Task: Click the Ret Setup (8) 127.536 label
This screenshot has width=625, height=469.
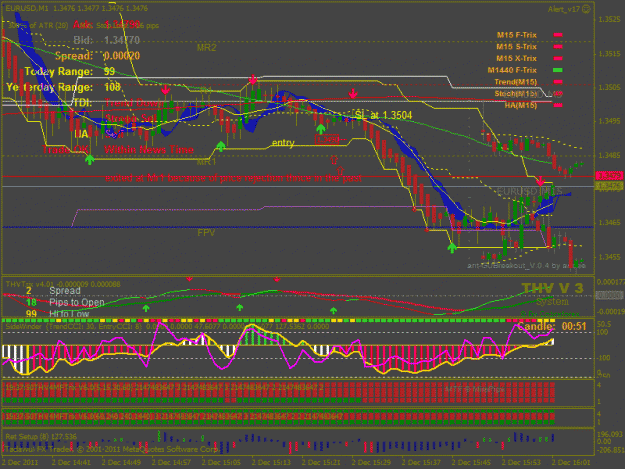Action: pos(41,437)
